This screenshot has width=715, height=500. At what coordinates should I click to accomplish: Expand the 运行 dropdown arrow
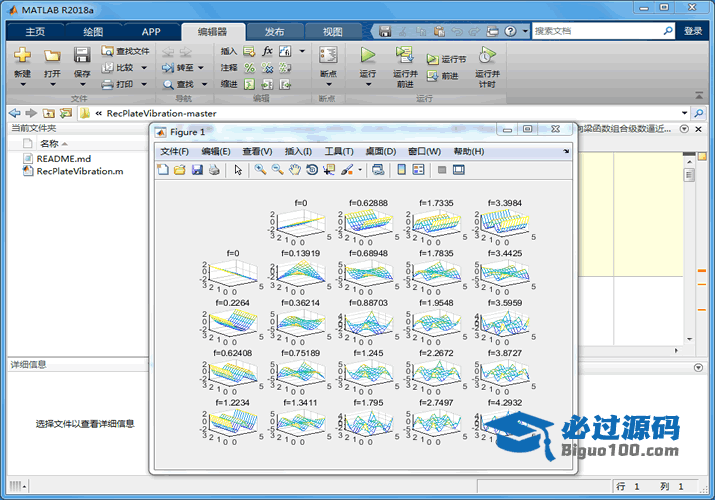pyautogui.click(x=368, y=84)
